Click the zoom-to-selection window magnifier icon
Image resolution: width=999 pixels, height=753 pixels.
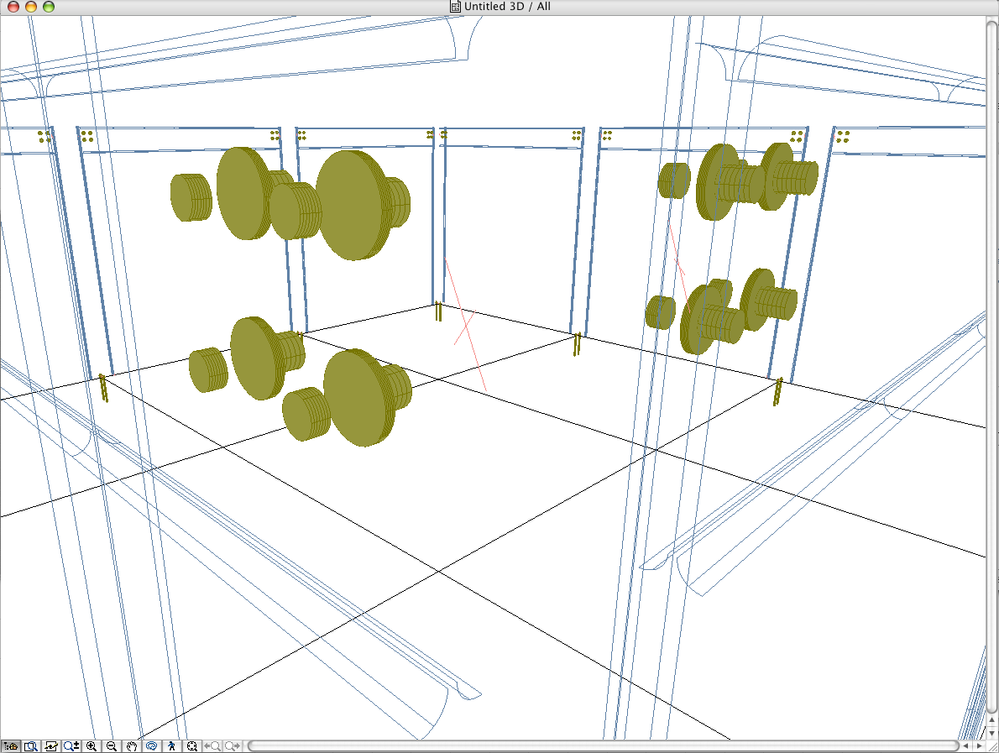coord(31,746)
